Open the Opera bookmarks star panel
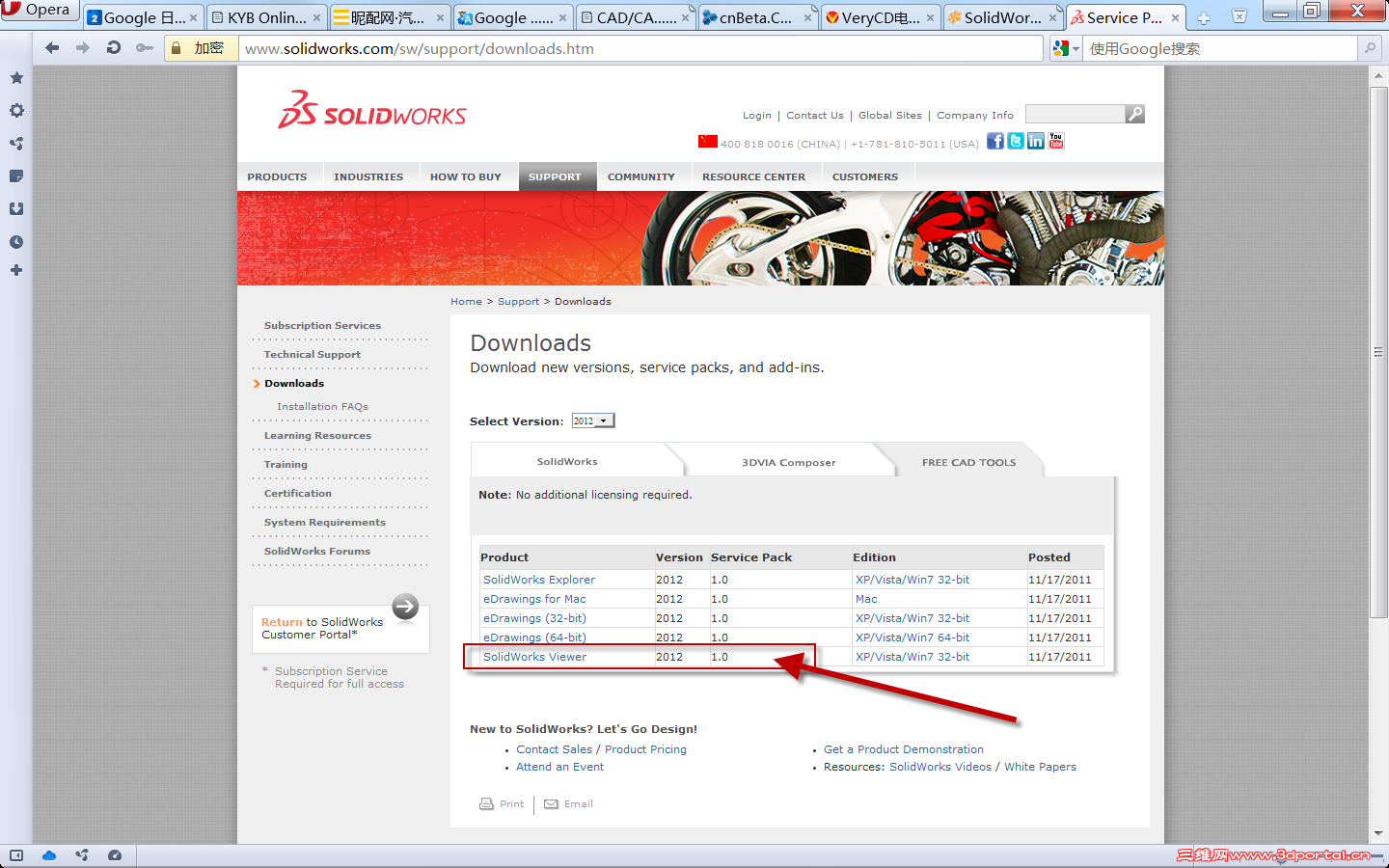 click(16, 78)
